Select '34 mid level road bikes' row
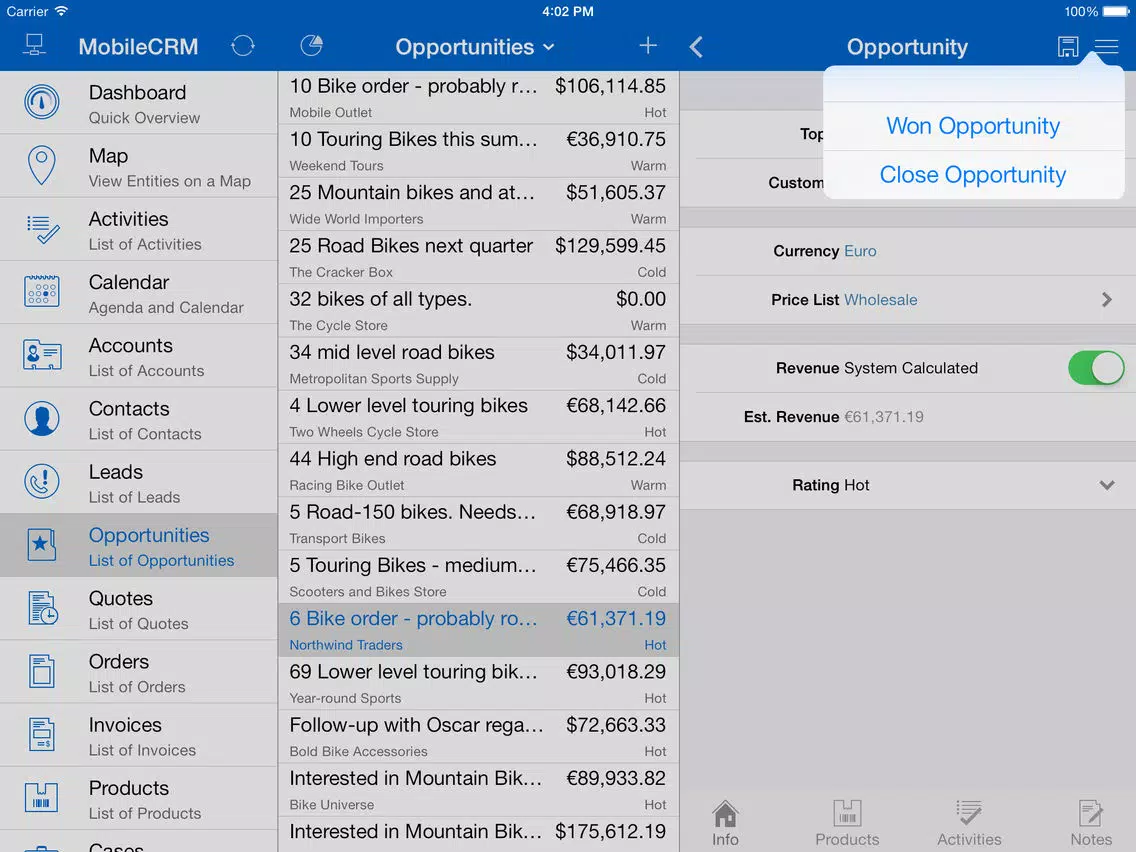The image size is (1136, 852). click(478, 364)
